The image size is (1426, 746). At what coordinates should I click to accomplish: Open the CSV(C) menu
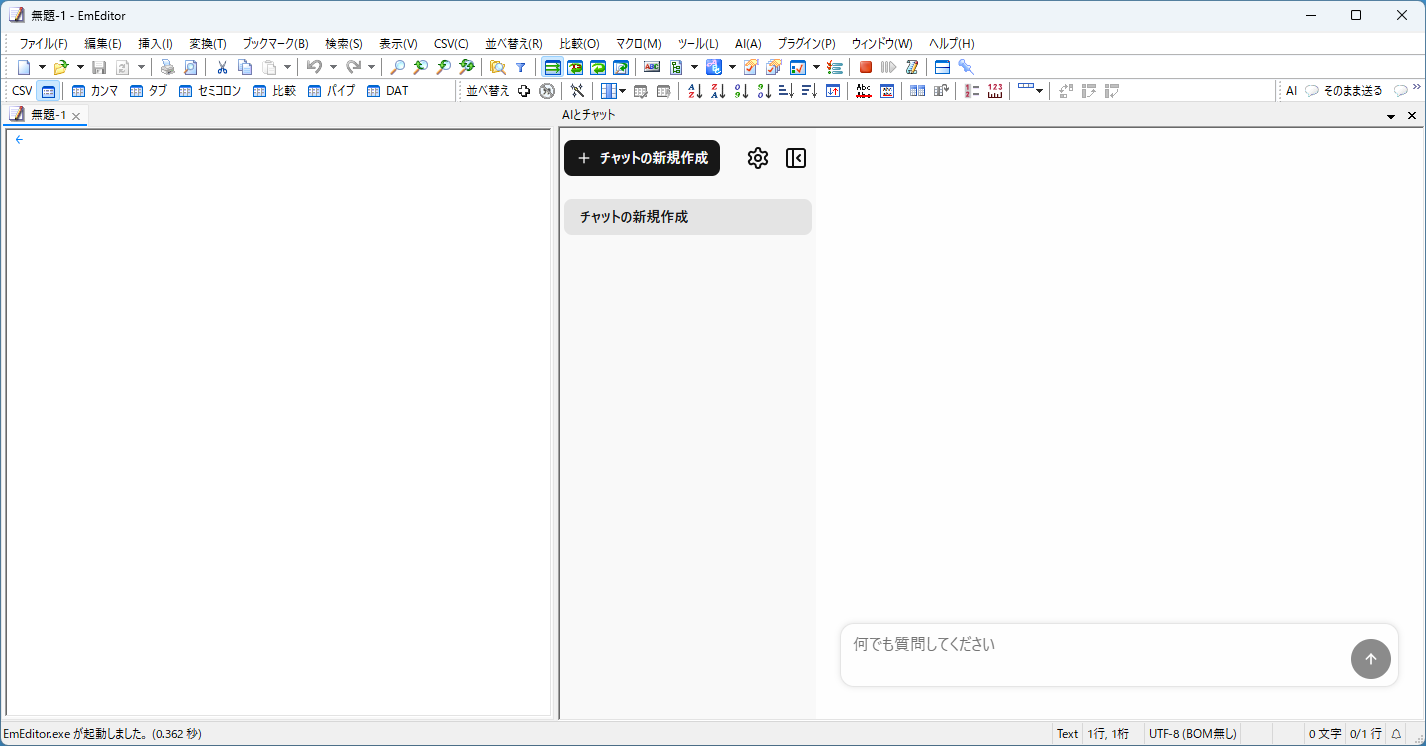(451, 44)
